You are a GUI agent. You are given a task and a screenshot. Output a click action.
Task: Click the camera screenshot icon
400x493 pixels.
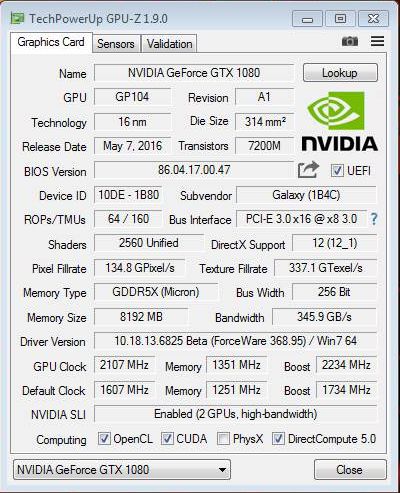pyautogui.click(x=350, y=41)
